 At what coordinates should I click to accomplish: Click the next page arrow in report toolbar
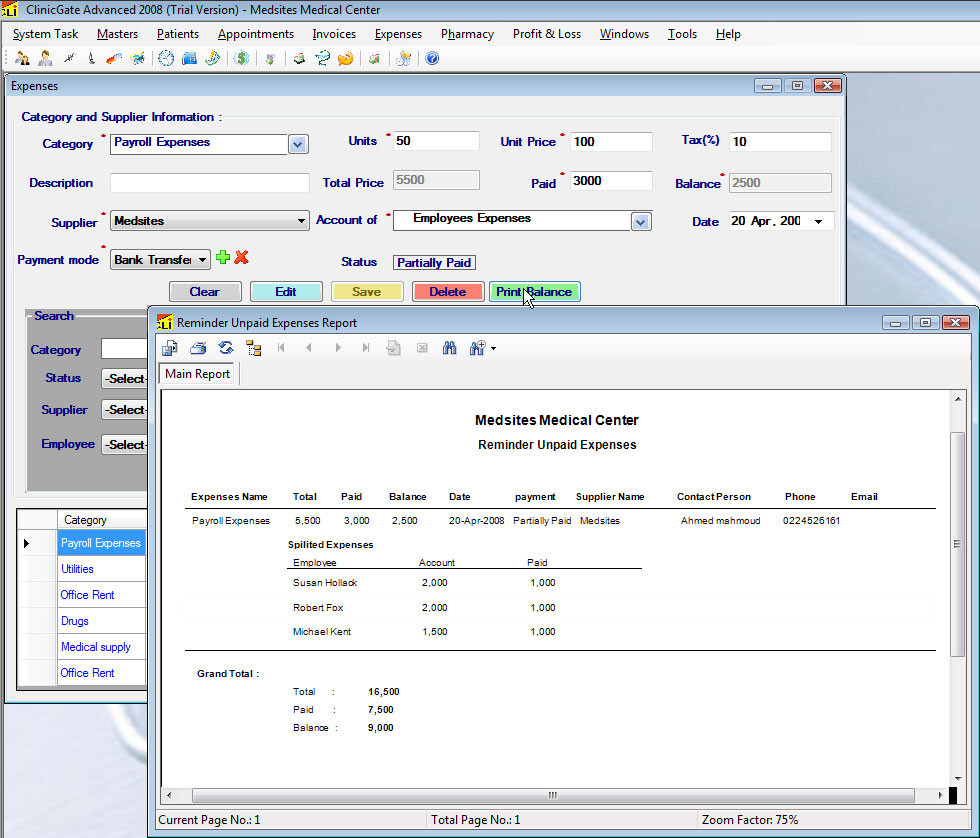click(x=338, y=348)
